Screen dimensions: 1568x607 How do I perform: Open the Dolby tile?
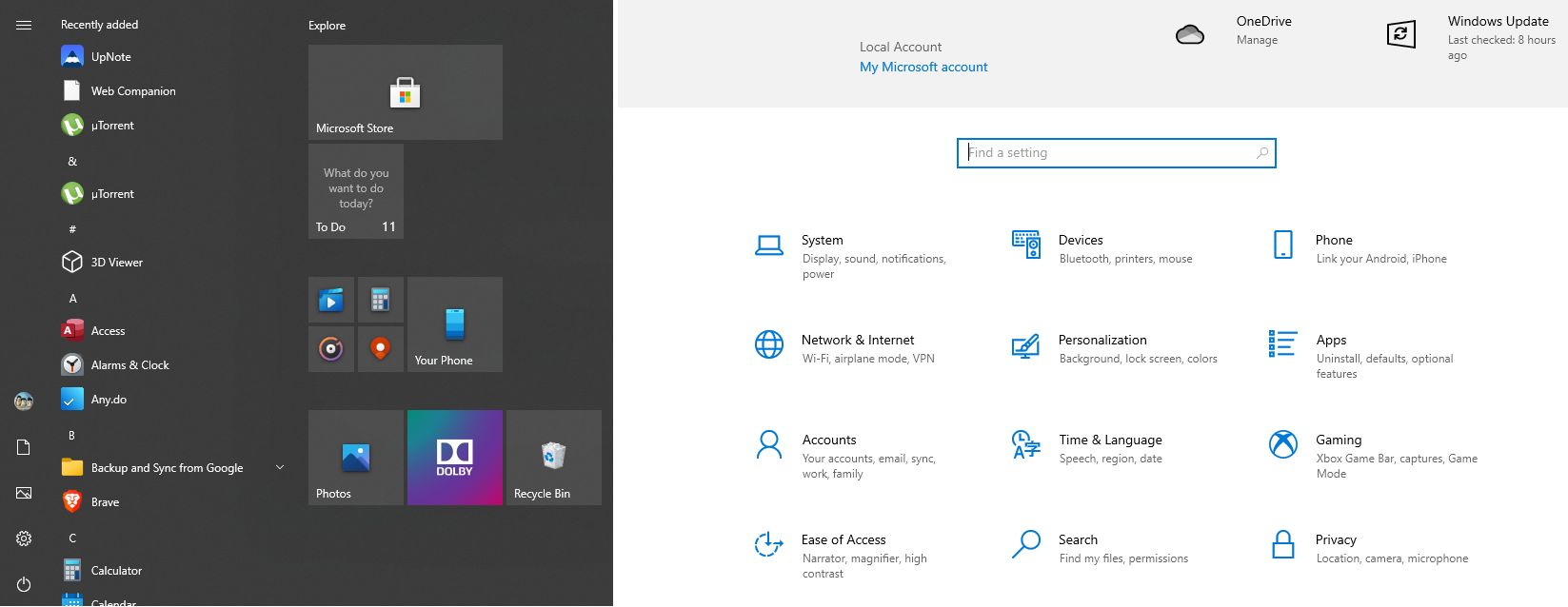[x=455, y=458]
